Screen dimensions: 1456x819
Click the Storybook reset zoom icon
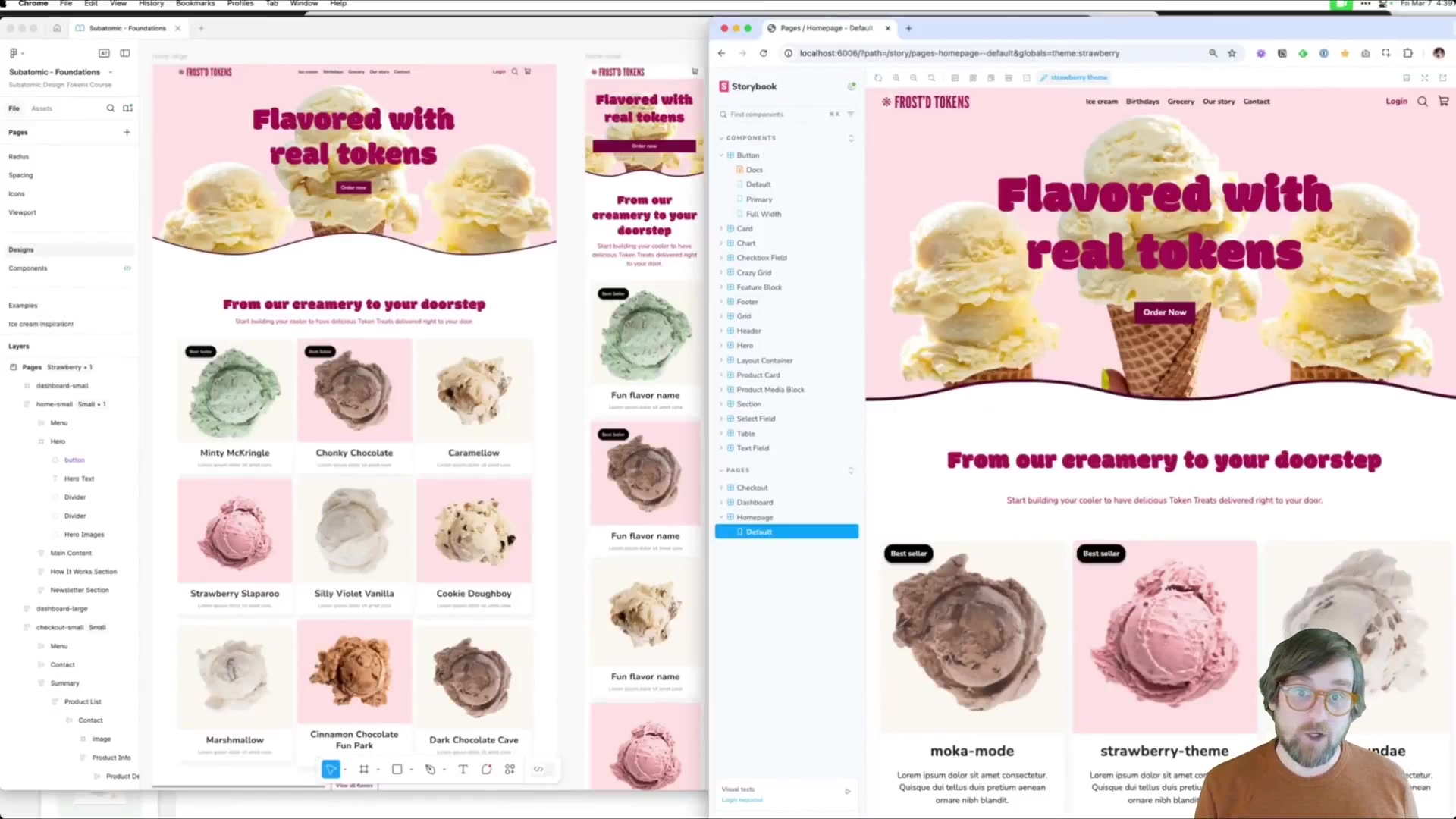[932, 77]
